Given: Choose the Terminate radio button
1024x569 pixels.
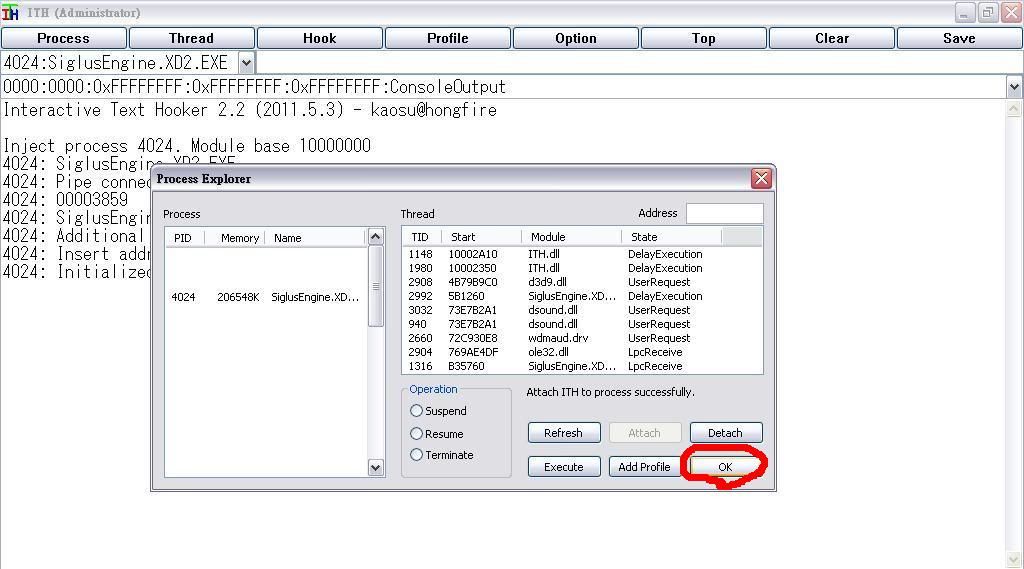Looking at the screenshot, I should 417,455.
